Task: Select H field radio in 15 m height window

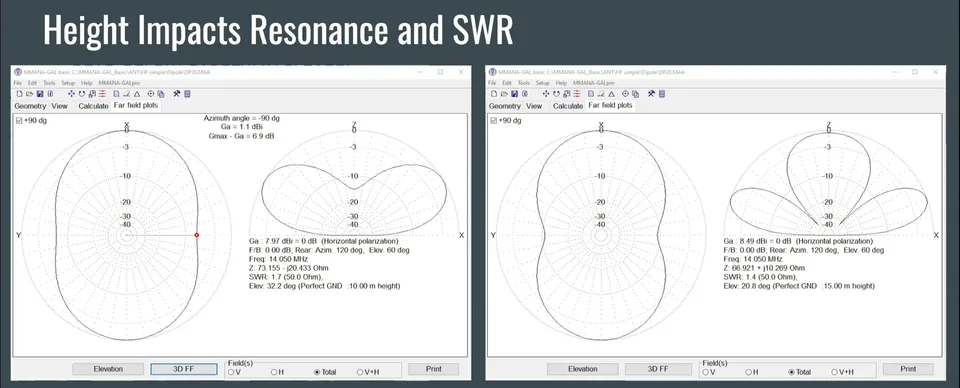Action: (748, 371)
